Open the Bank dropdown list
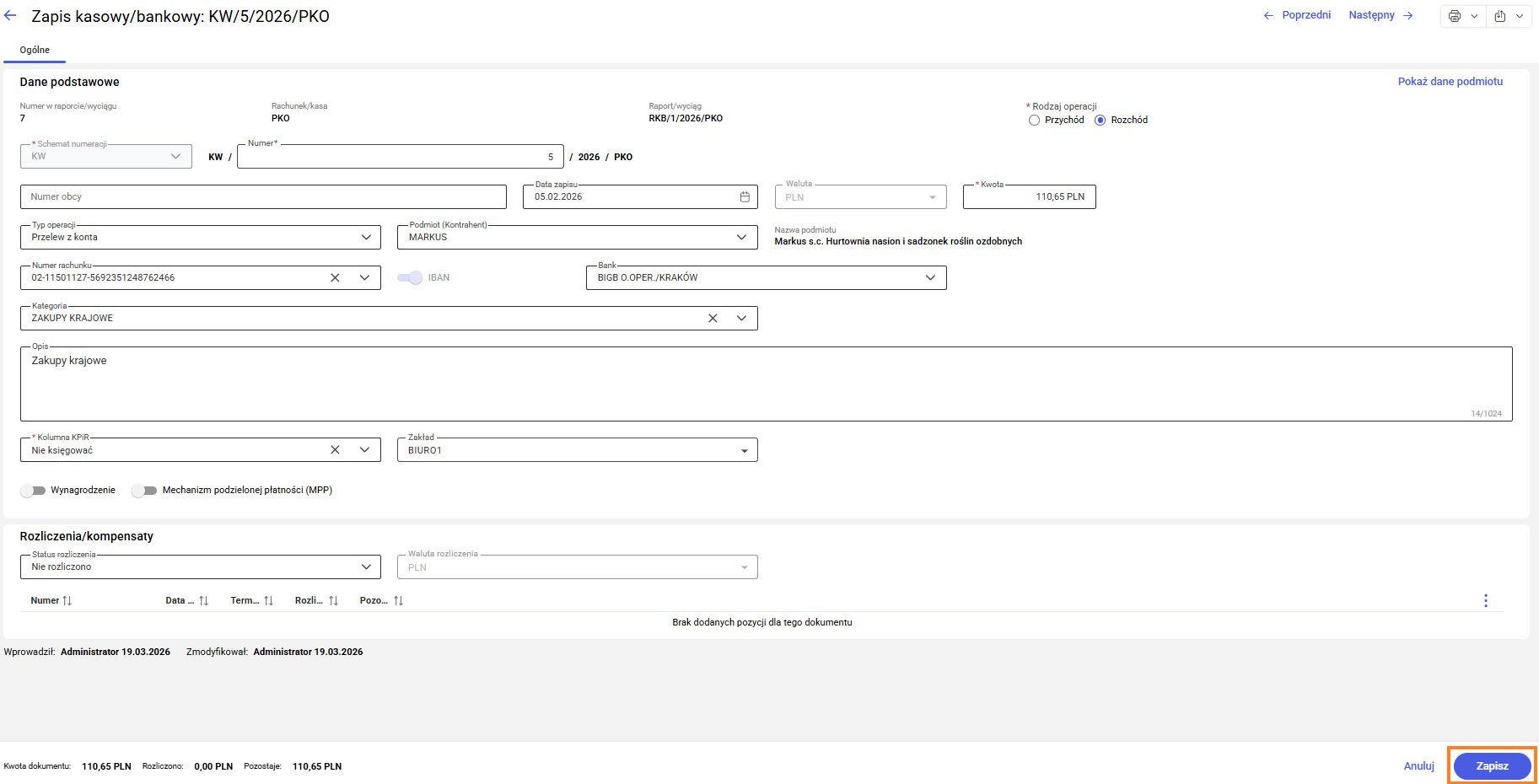1539x784 pixels. coord(930,278)
